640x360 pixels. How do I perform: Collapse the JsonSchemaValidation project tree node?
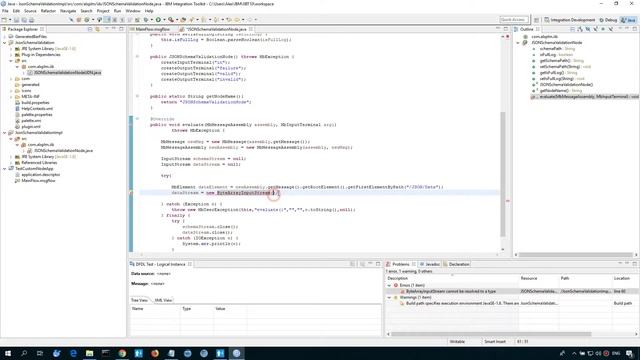(x=4, y=42)
